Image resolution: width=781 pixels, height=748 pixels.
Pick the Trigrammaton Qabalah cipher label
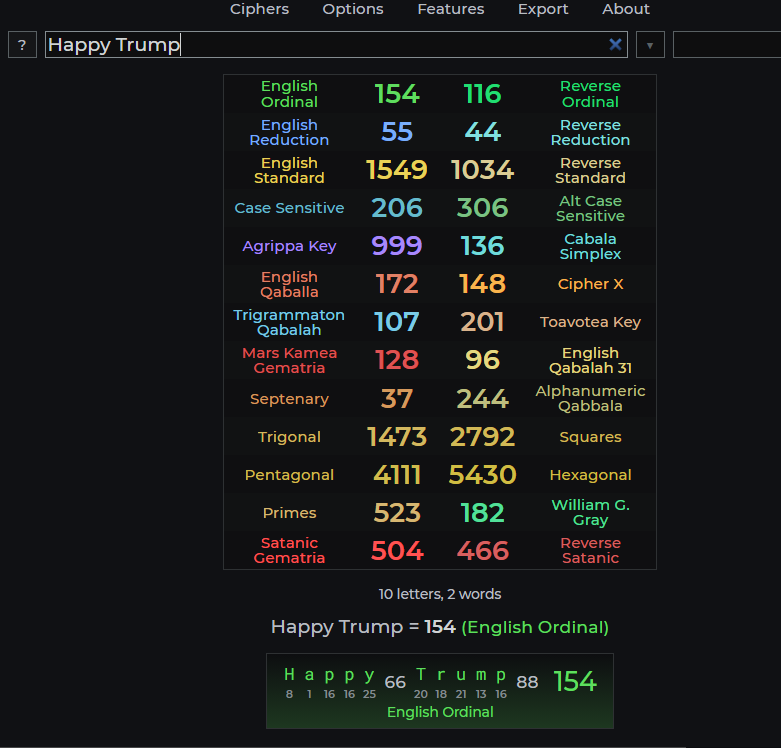coord(289,322)
